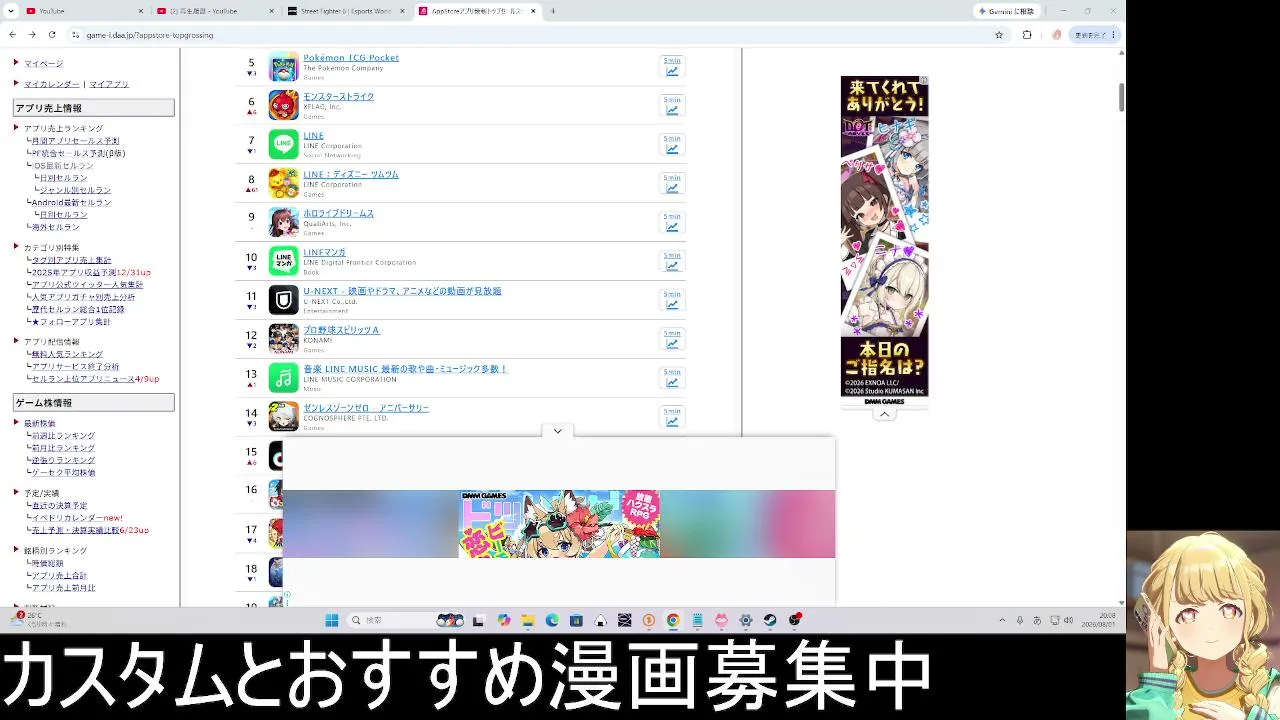Show the 5min chart for Pro Yakyu Spirits A

click(672, 339)
